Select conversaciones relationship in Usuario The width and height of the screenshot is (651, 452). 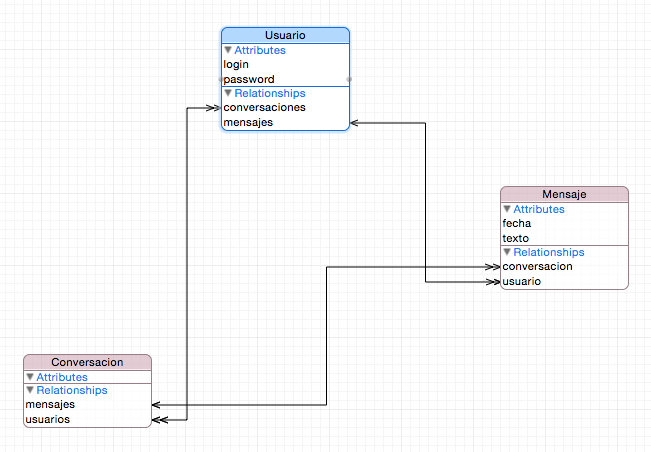tap(264, 107)
